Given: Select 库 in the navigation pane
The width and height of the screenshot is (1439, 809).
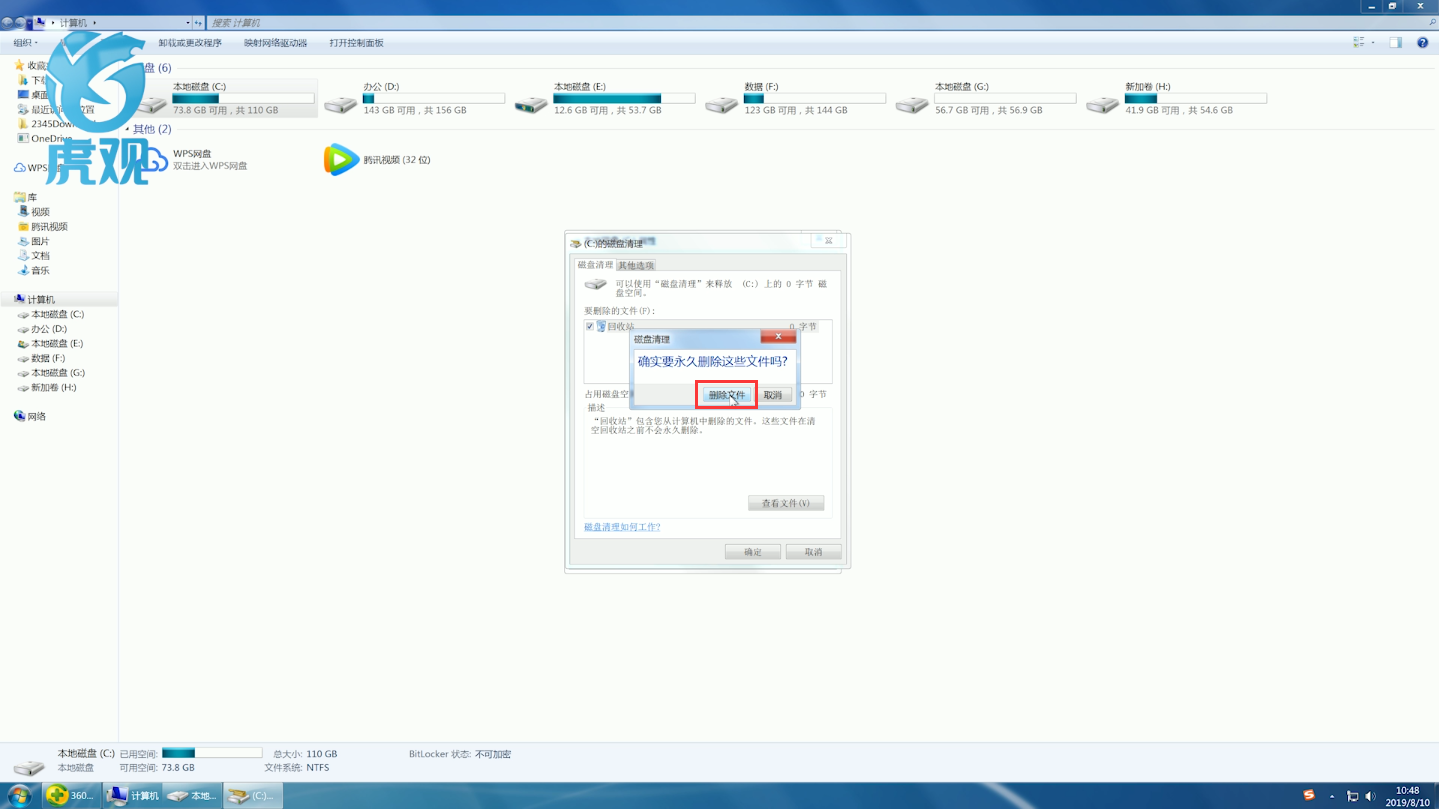Looking at the screenshot, I should [x=26, y=198].
